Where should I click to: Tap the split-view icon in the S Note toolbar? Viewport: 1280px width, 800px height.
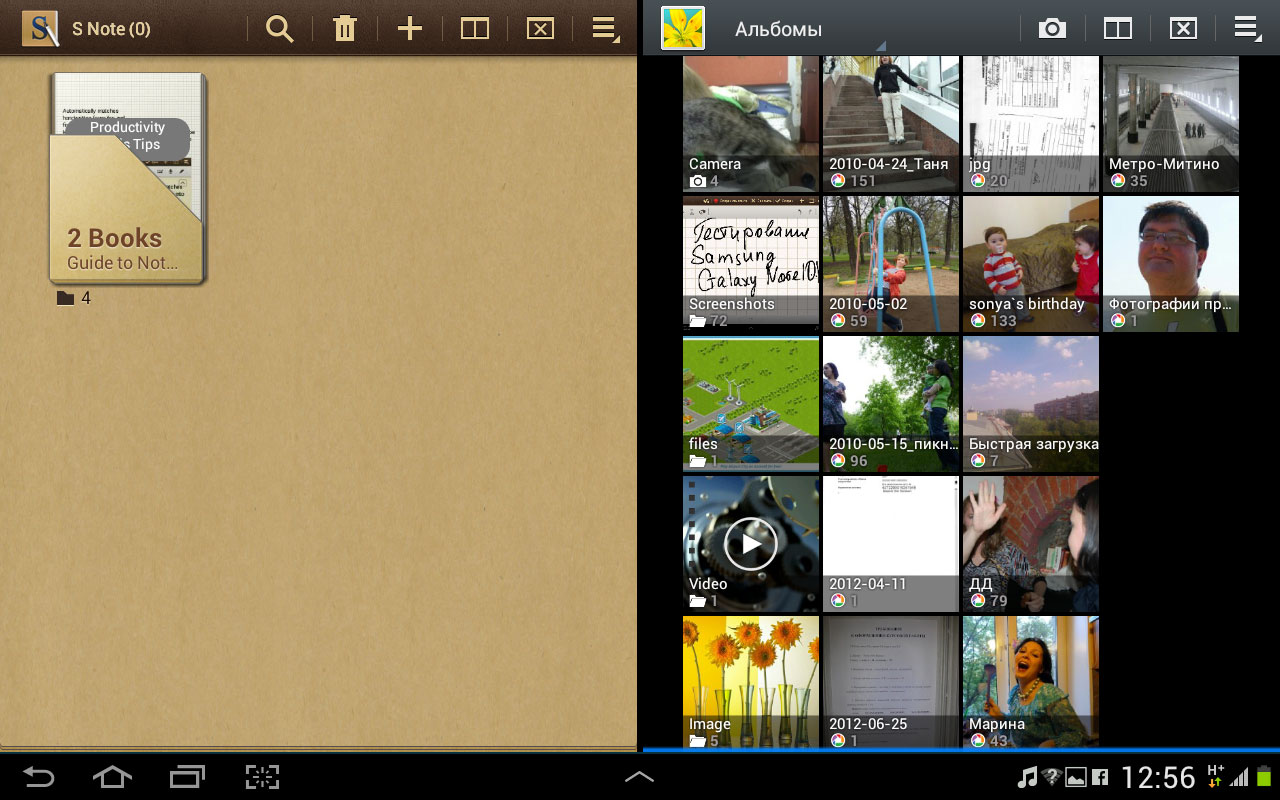(475, 29)
